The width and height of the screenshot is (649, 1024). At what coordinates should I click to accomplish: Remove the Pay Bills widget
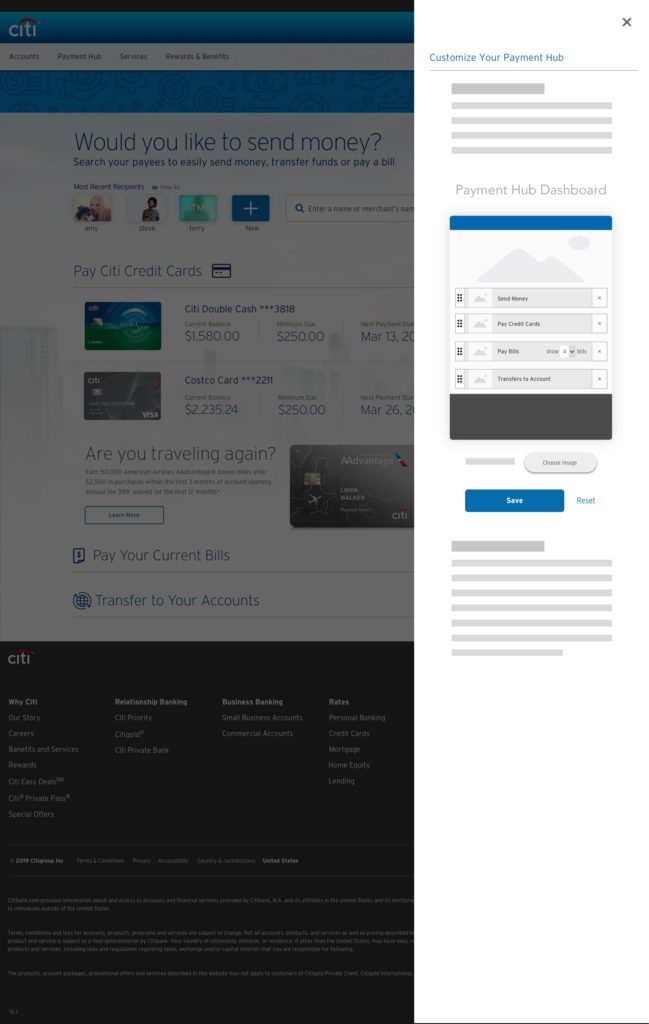[599, 351]
